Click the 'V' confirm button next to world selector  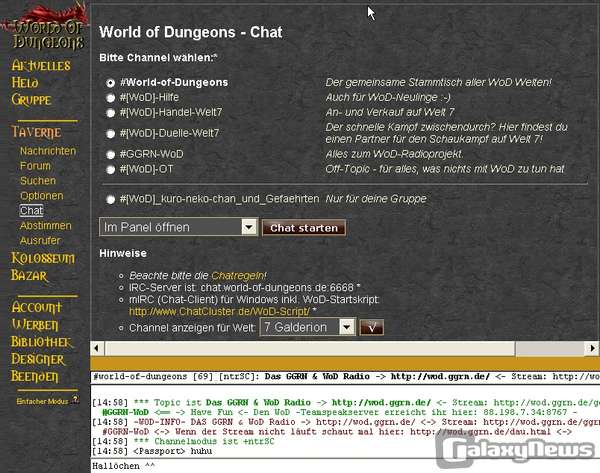tap(371, 328)
